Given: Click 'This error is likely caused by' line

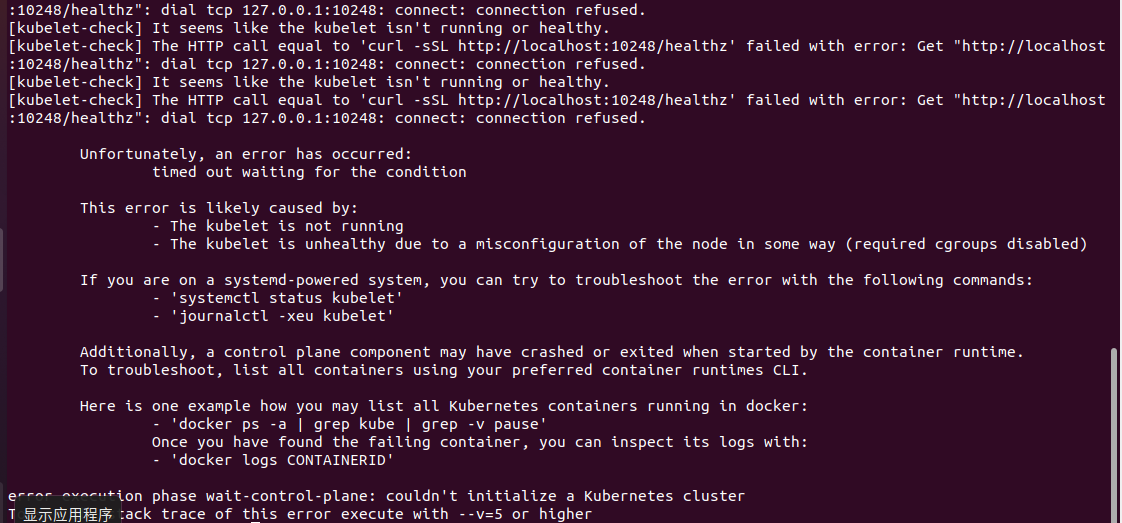Looking at the screenshot, I should 218,208.
